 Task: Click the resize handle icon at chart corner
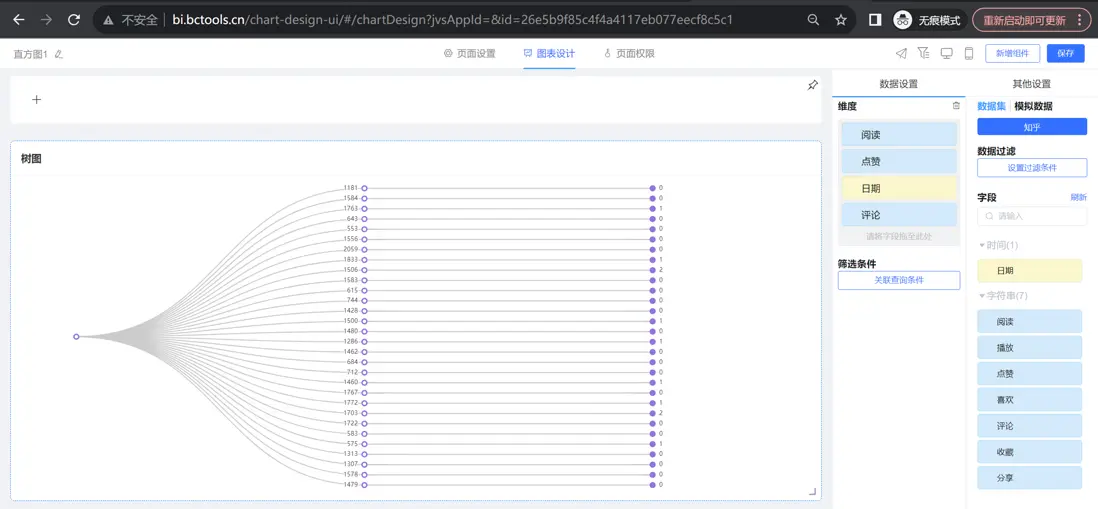tap(812, 491)
